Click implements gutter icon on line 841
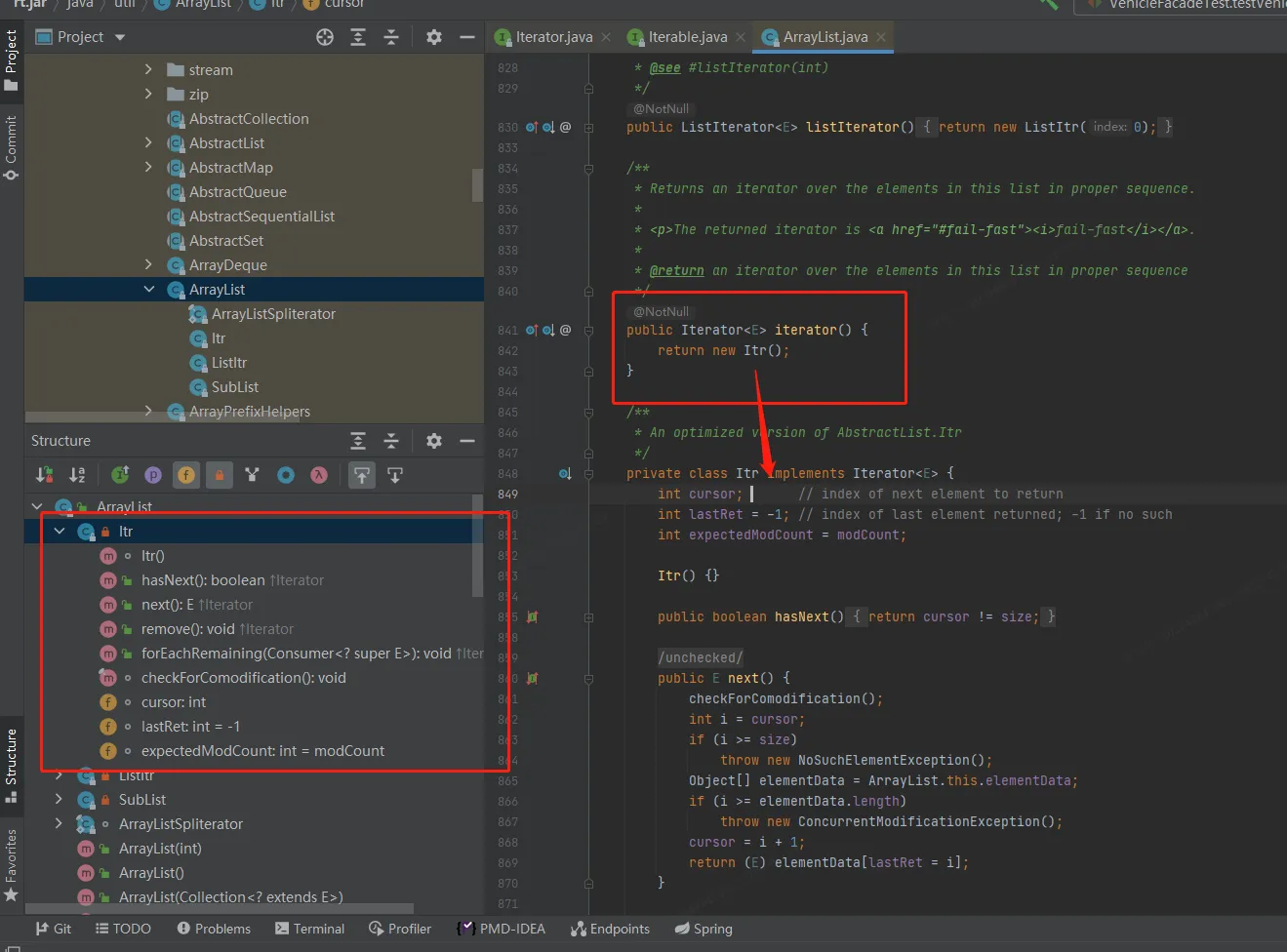The width and height of the screenshot is (1287, 952). tap(532, 330)
